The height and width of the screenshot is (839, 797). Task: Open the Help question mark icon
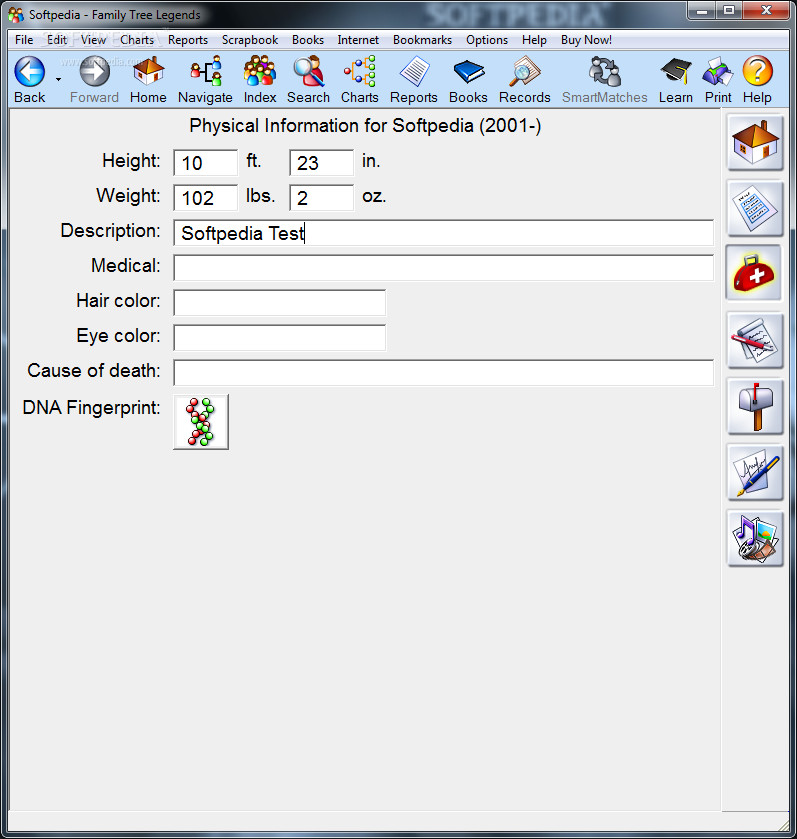point(757,72)
